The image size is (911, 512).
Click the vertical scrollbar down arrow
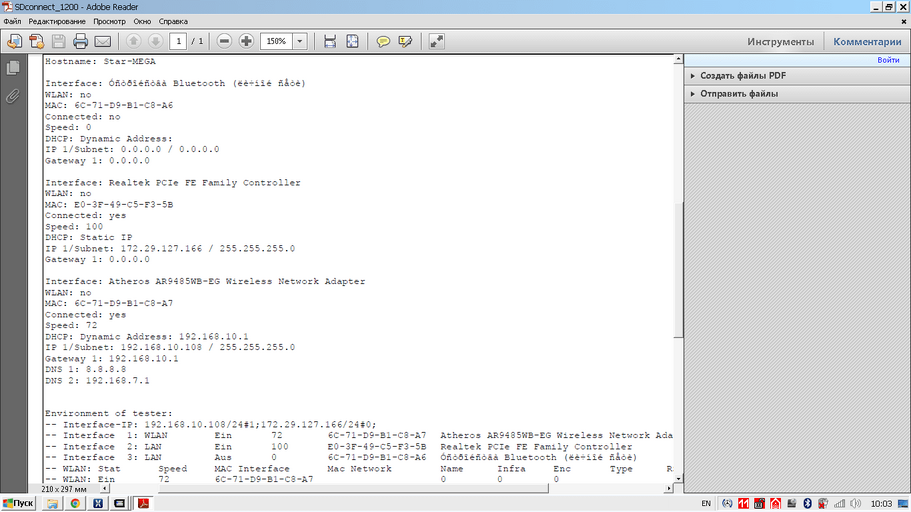678,479
